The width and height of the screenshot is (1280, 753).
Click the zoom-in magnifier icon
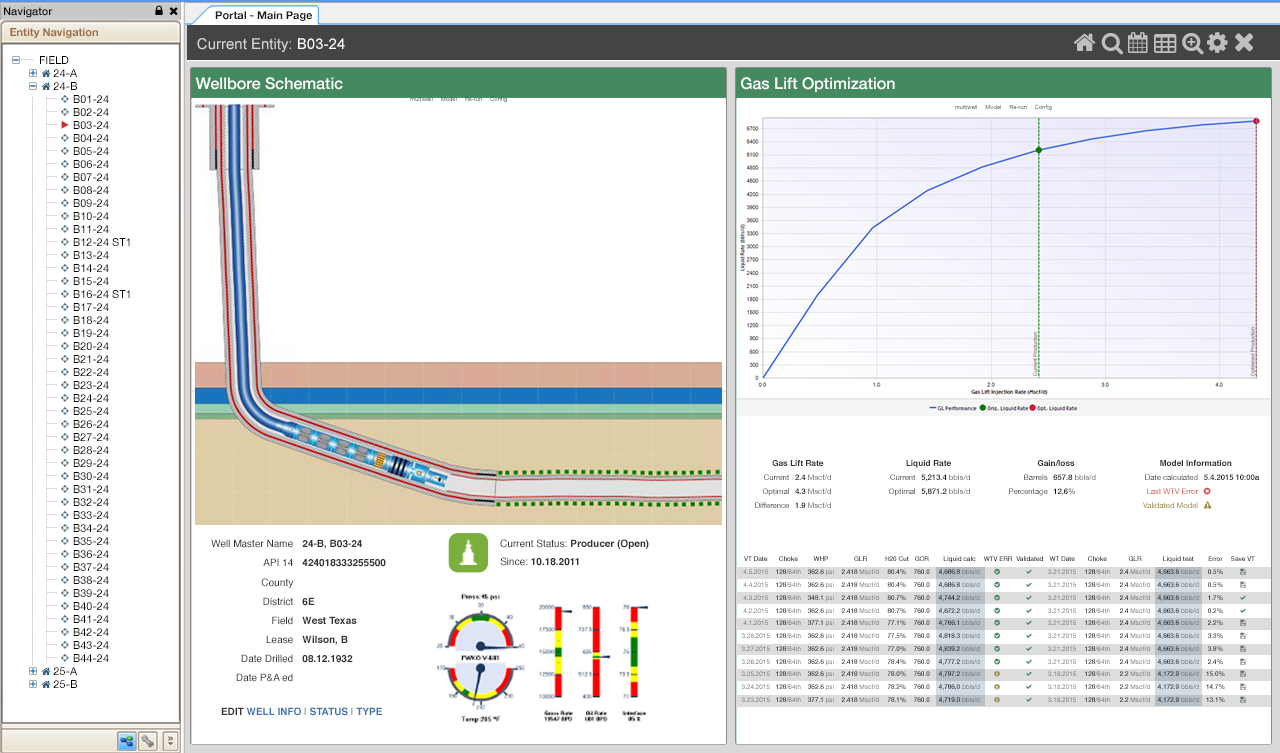tap(1192, 43)
